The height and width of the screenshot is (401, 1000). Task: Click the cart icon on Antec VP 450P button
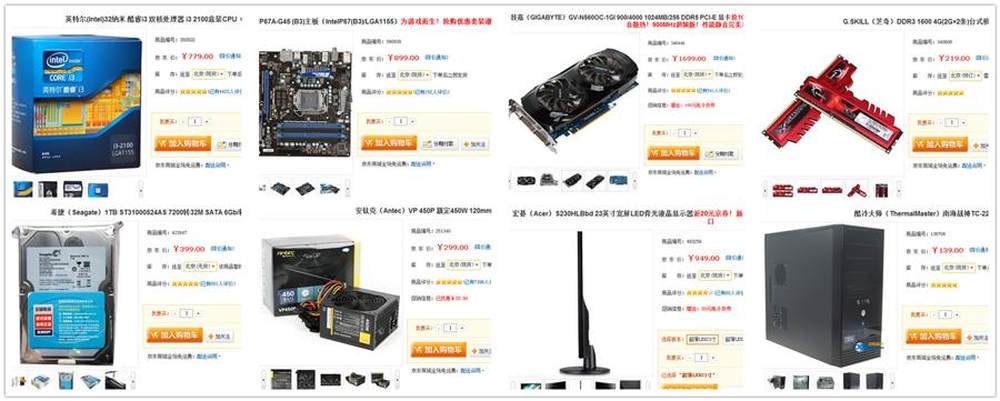(x=418, y=349)
